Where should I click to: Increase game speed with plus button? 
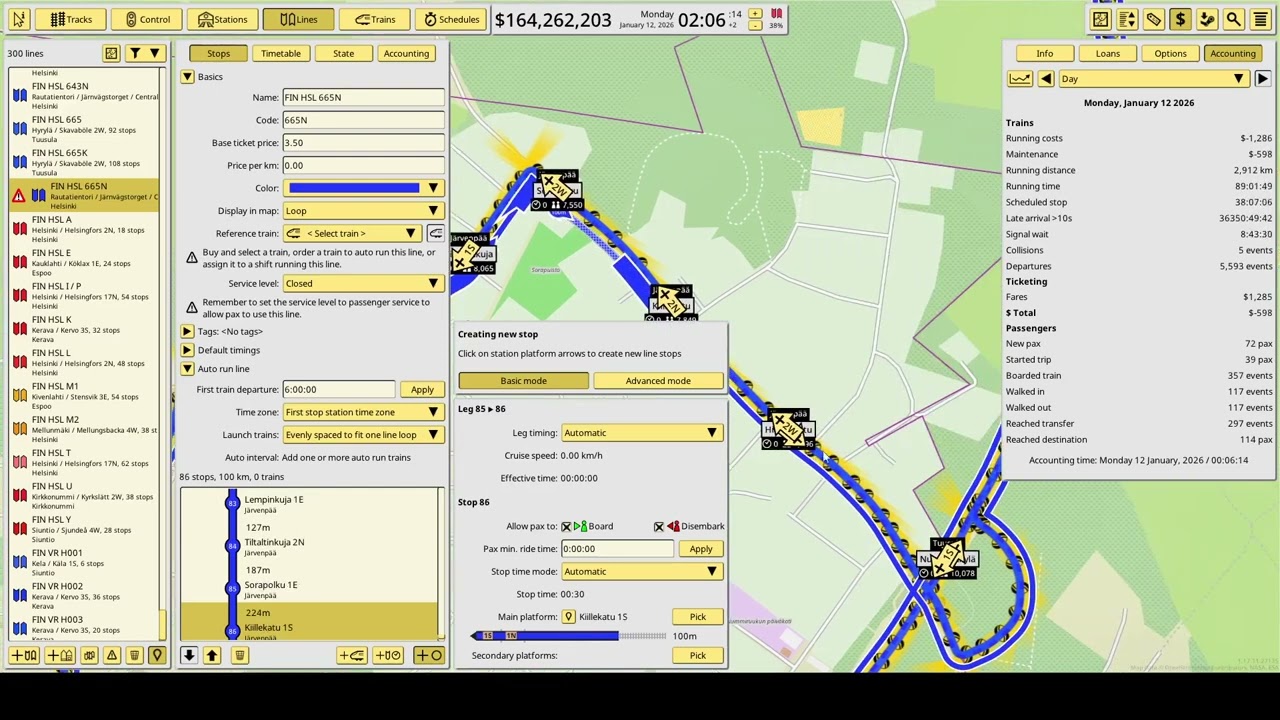(755, 14)
